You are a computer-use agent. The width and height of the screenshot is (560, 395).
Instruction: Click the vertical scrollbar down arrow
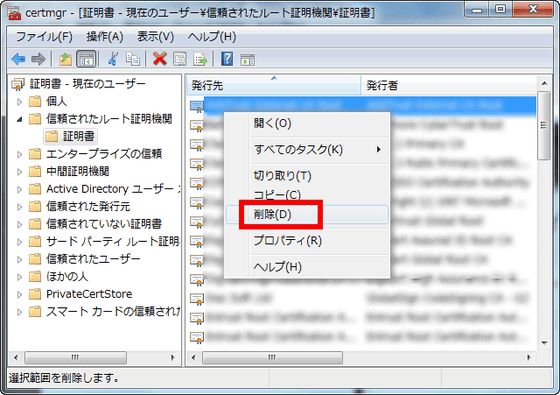tap(544, 343)
